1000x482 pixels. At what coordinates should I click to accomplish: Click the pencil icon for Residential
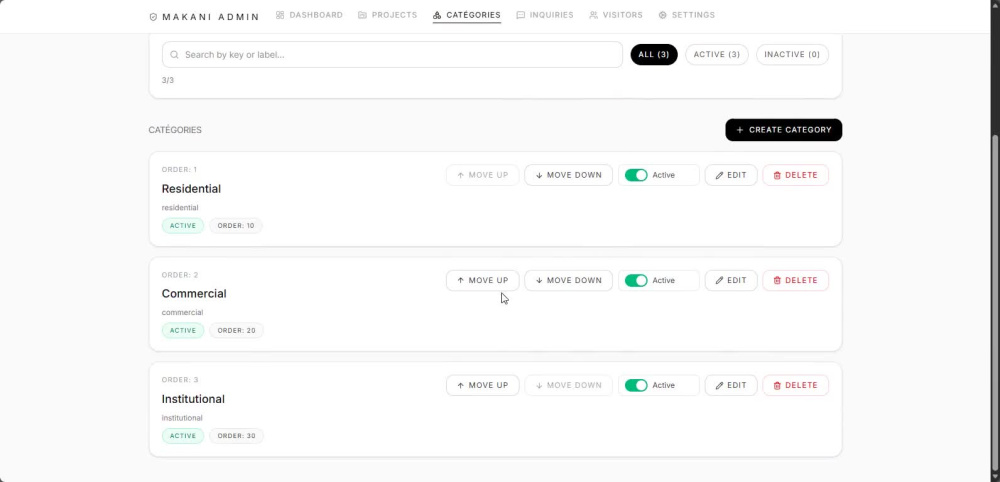click(x=719, y=175)
